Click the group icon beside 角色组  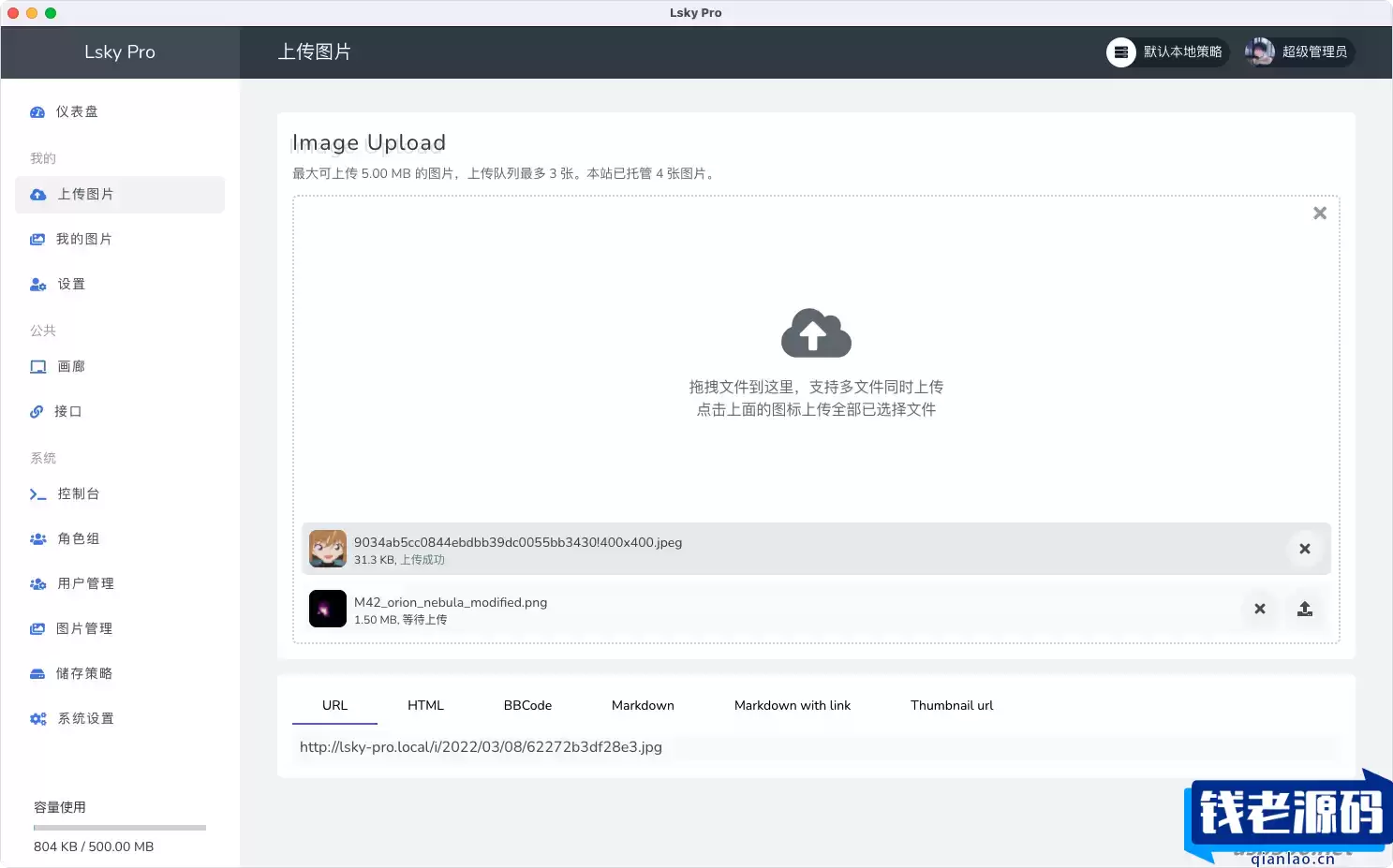(38, 539)
